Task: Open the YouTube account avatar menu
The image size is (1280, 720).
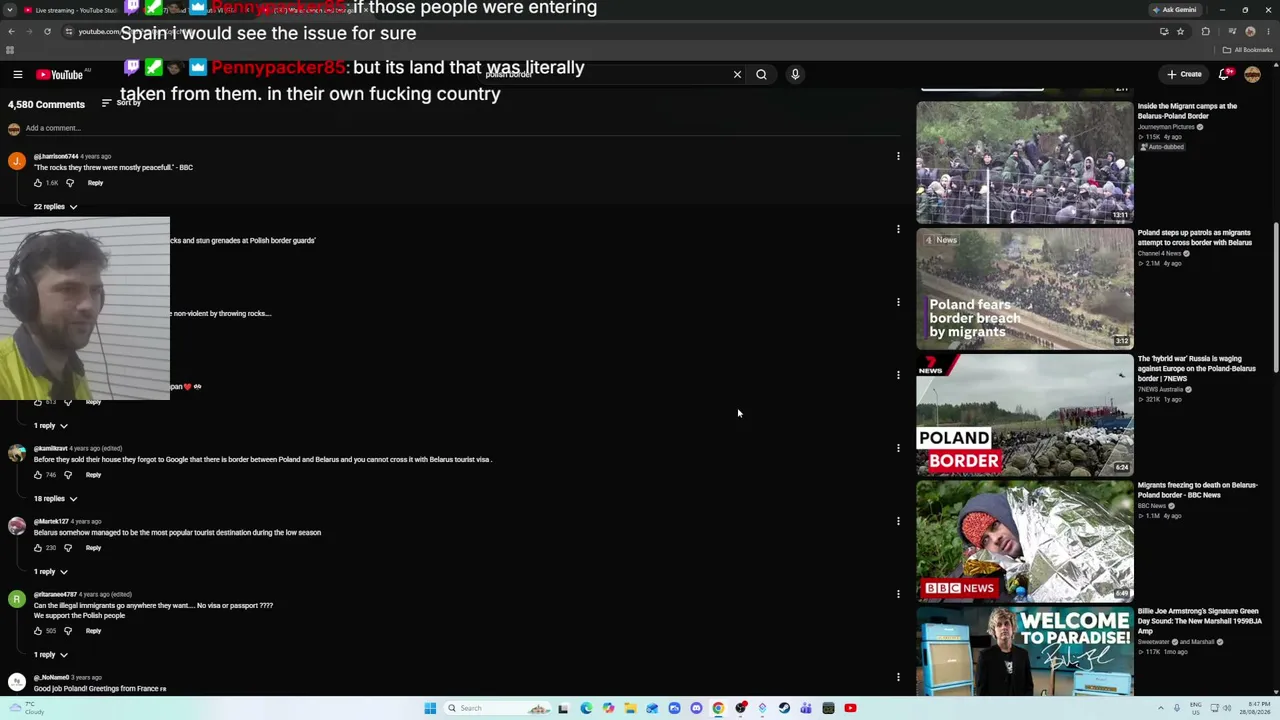Action: click(1253, 74)
